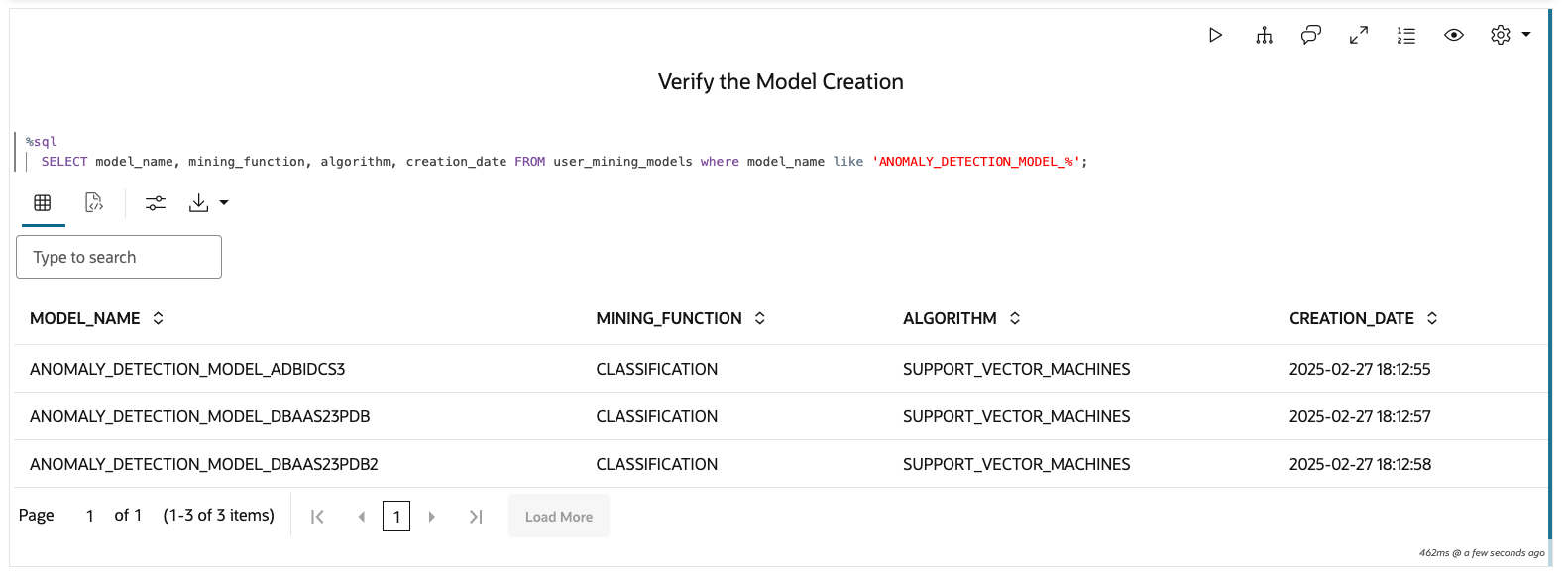
Task: Click the Load More button
Action: [x=559, y=517]
